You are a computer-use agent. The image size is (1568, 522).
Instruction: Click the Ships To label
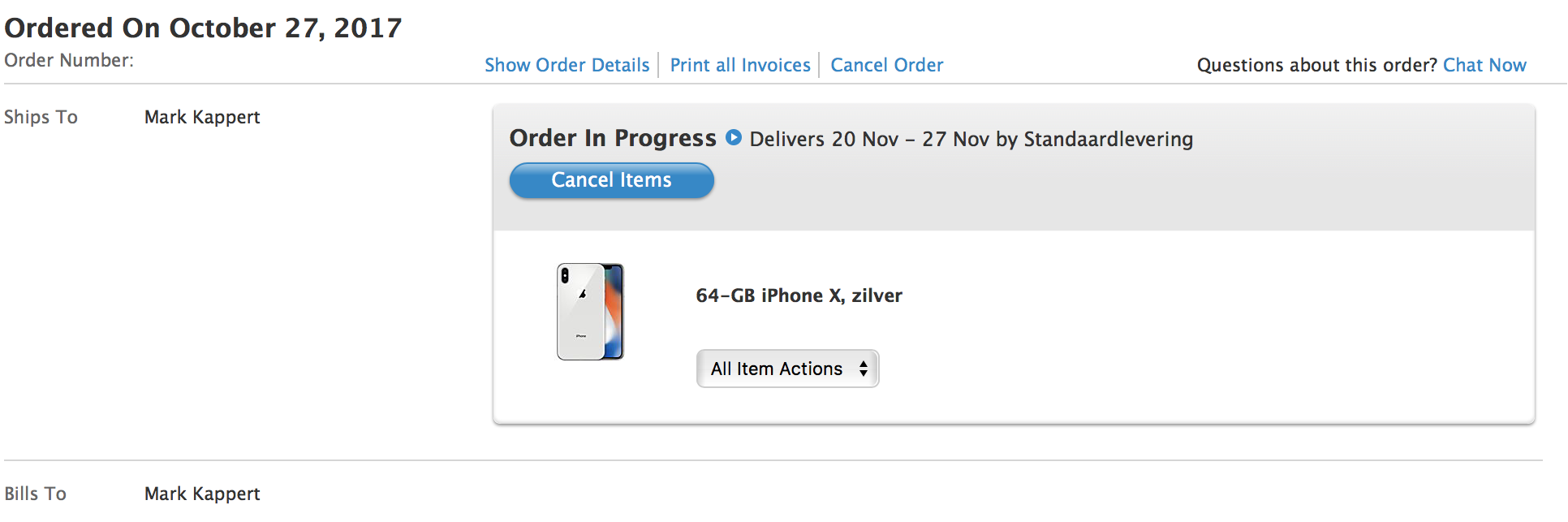point(41,117)
